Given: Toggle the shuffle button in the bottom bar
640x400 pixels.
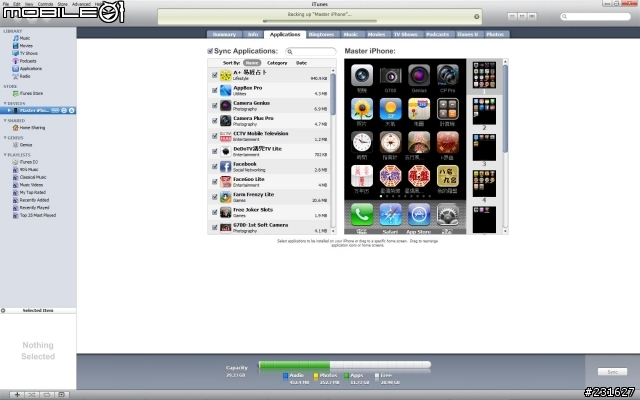Looking at the screenshot, I should coord(32,395).
